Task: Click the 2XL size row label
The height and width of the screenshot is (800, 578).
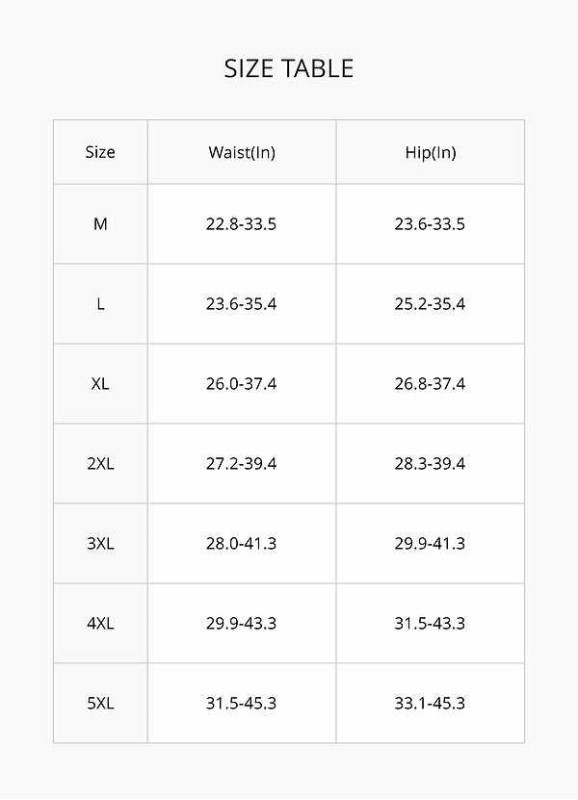Action: (x=100, y=464)
